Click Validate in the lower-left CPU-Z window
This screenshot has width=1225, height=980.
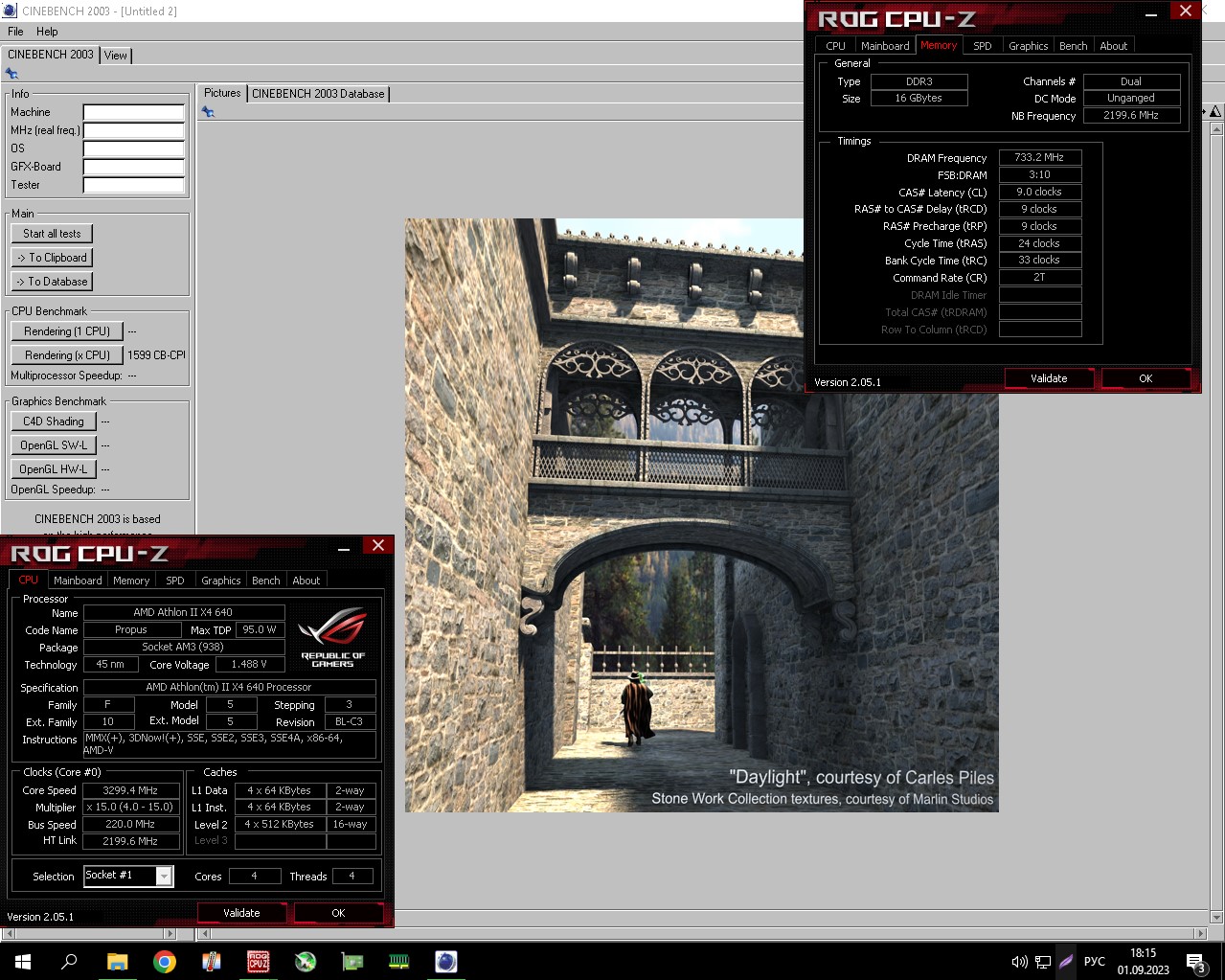(x=241, y=913)
